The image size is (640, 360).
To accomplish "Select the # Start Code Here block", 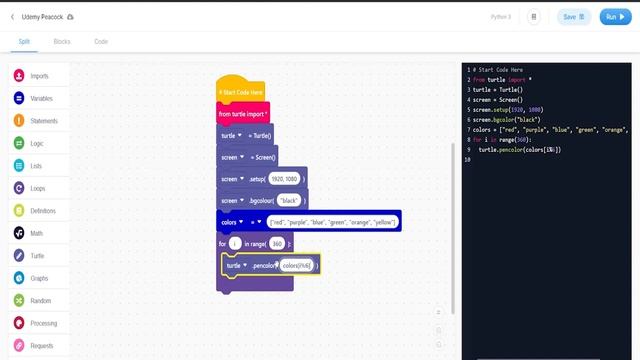I will 240,92.
